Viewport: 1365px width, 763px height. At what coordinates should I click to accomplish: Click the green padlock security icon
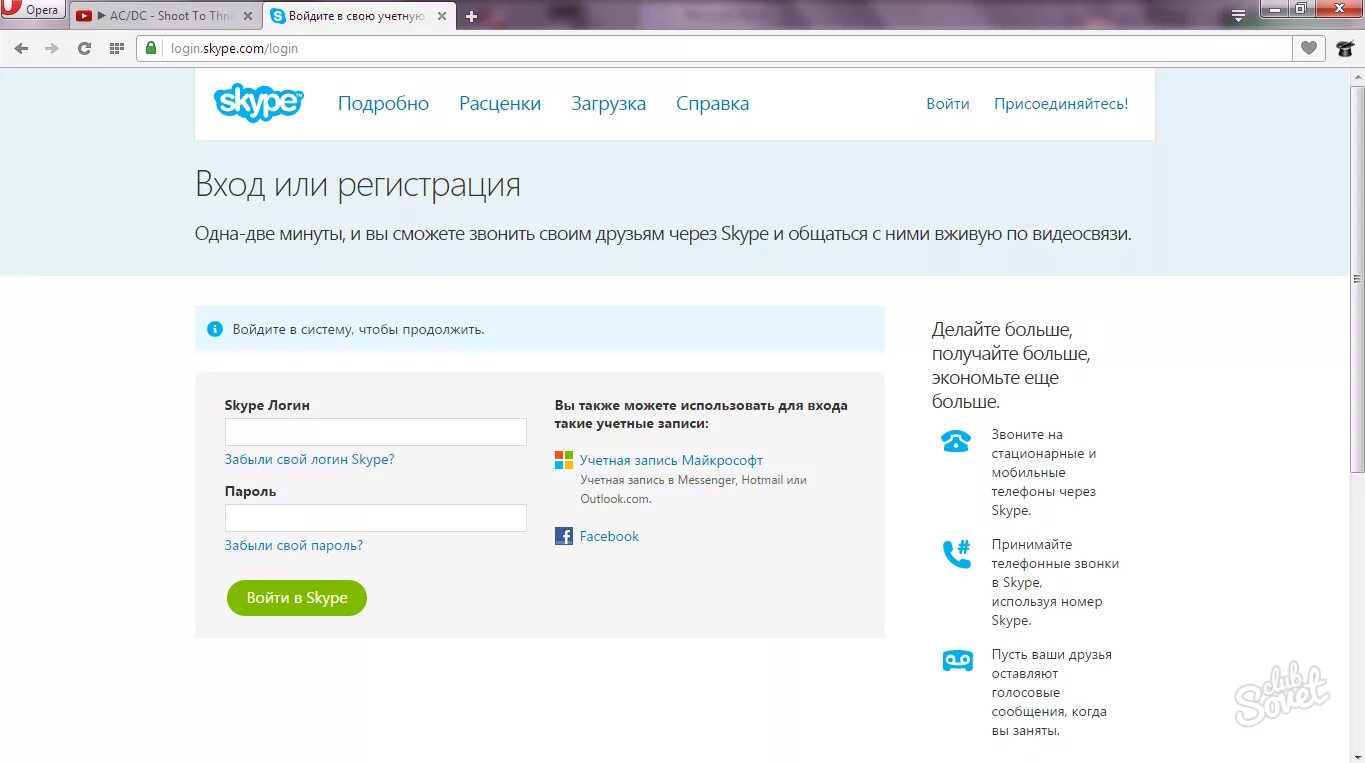152,48
